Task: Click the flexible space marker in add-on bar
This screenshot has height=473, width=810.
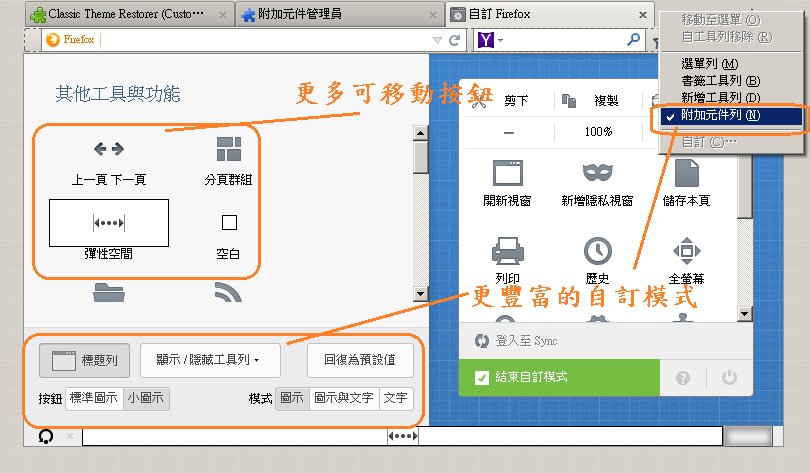Action: click(403, 436)
